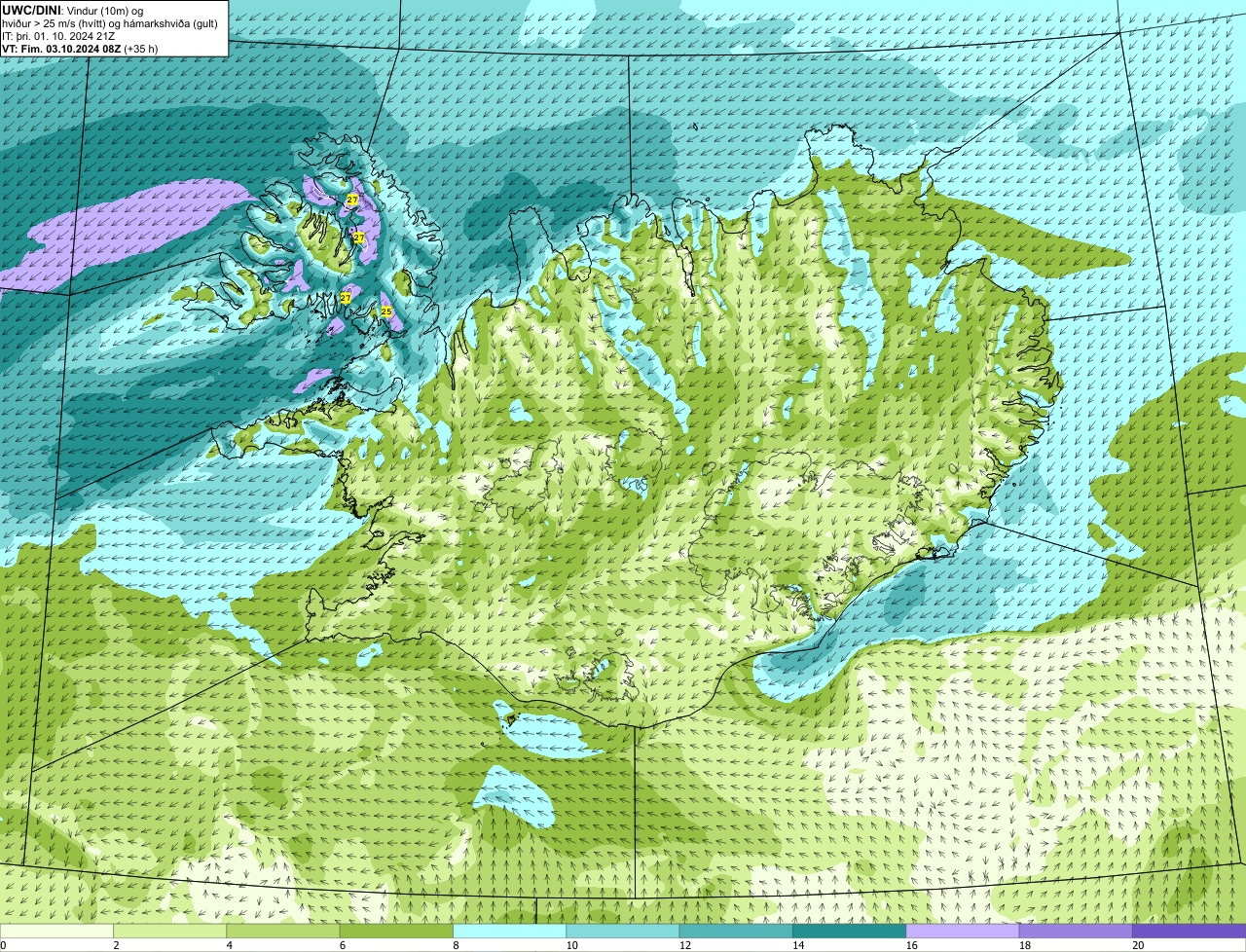This screenshot has width=1246, height=952.
Task: Click the legend scale label 4
Action: pos(229,945)
